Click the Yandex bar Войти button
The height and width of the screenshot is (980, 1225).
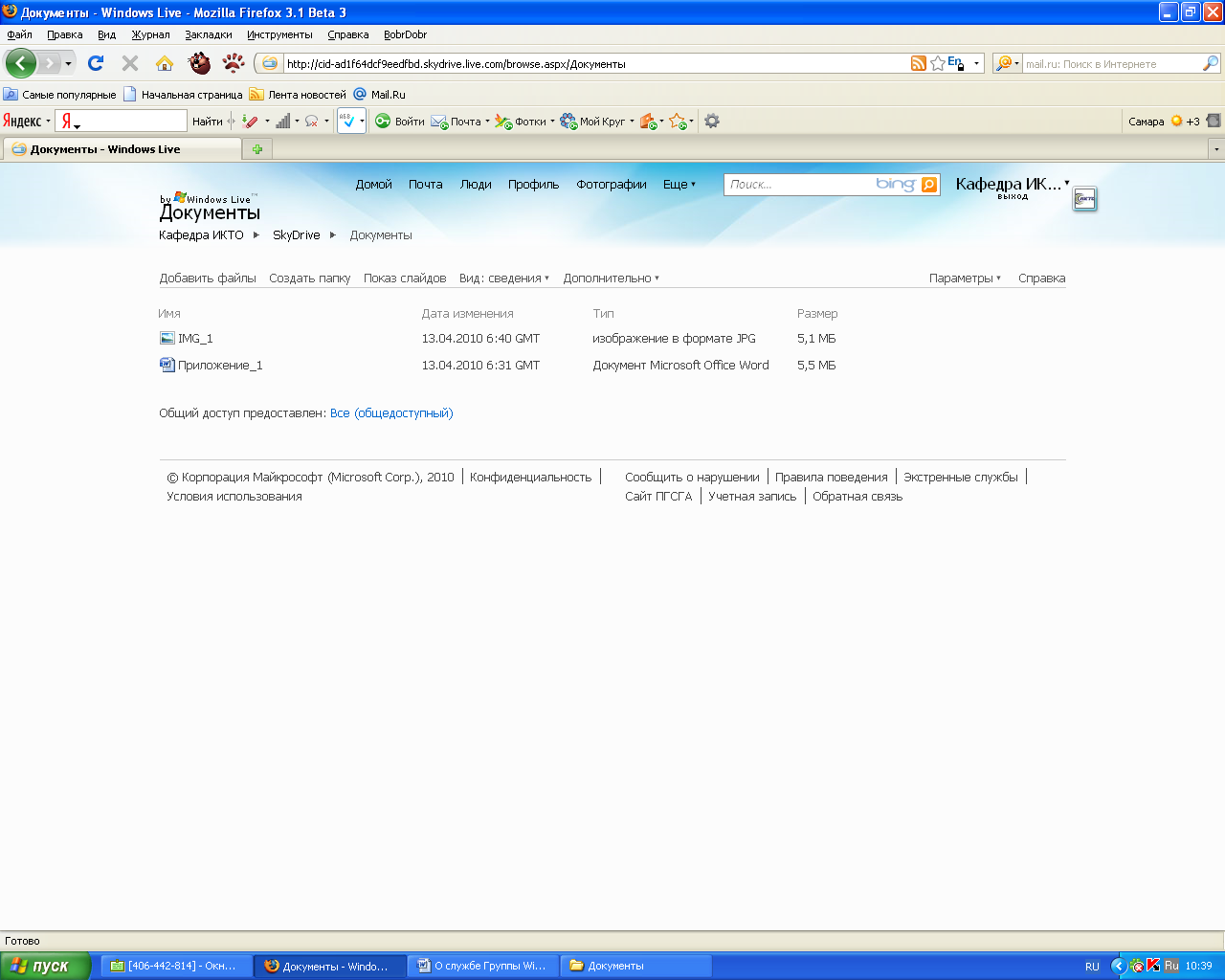[400, 122]
